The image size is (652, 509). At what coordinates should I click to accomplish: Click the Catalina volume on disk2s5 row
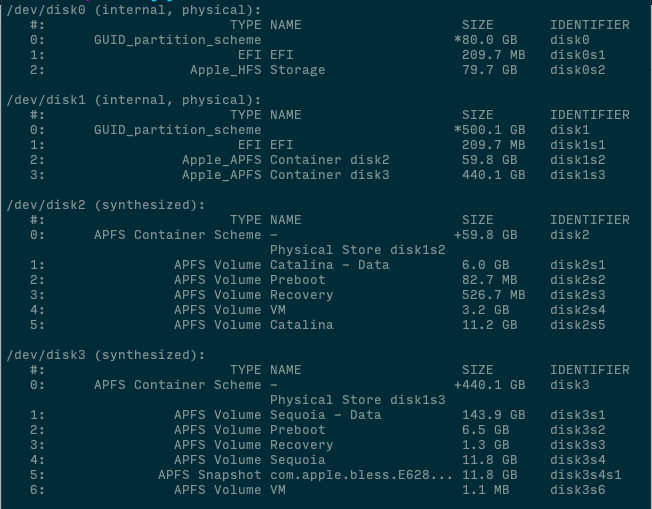[301, 325]
